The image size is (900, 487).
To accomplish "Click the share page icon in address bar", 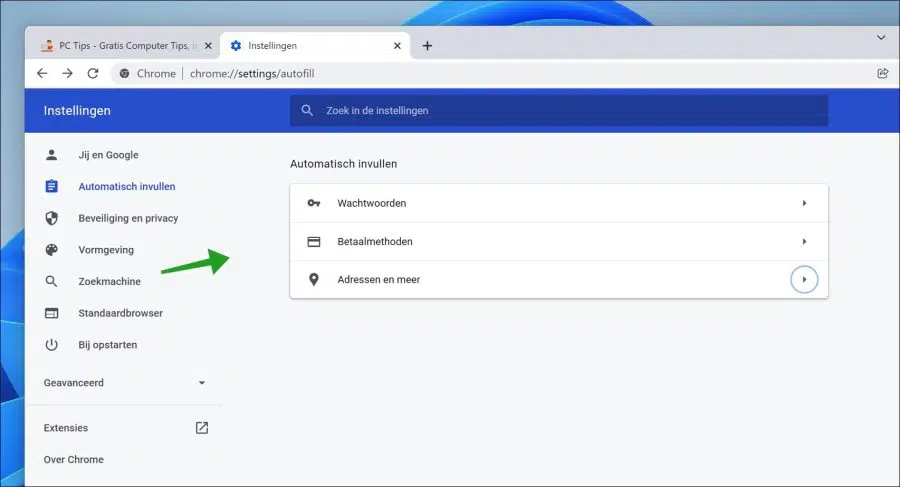I will point(883,74).
